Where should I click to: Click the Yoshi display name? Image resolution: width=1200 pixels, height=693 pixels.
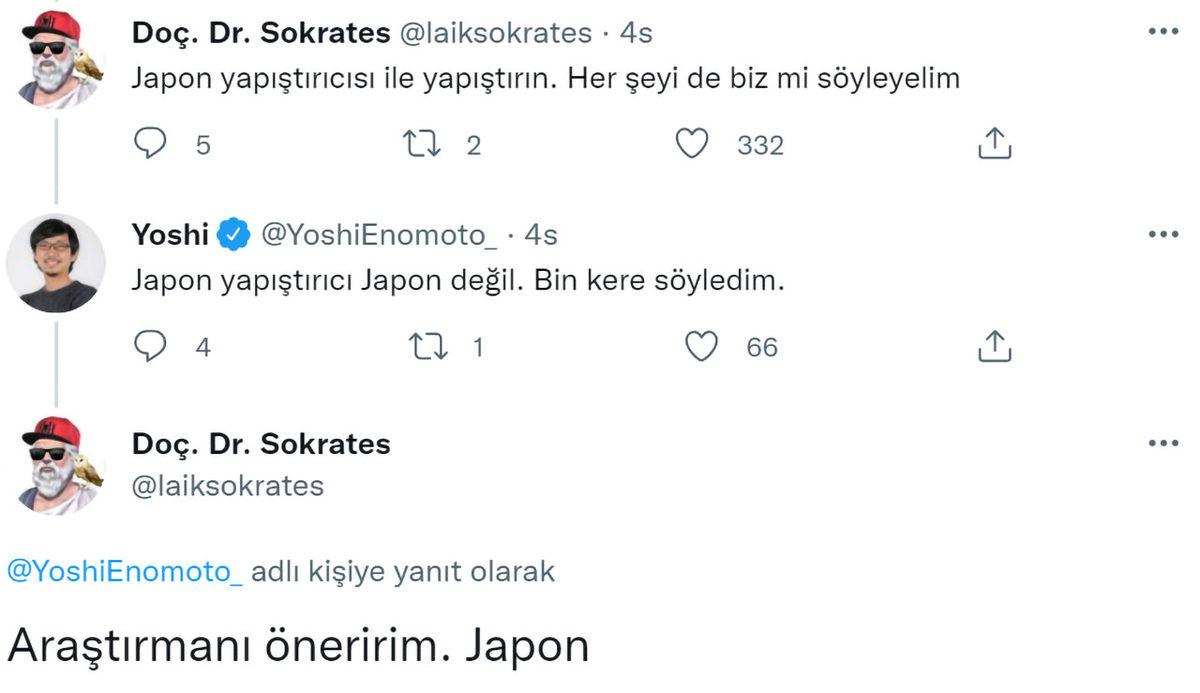(170, 234)
